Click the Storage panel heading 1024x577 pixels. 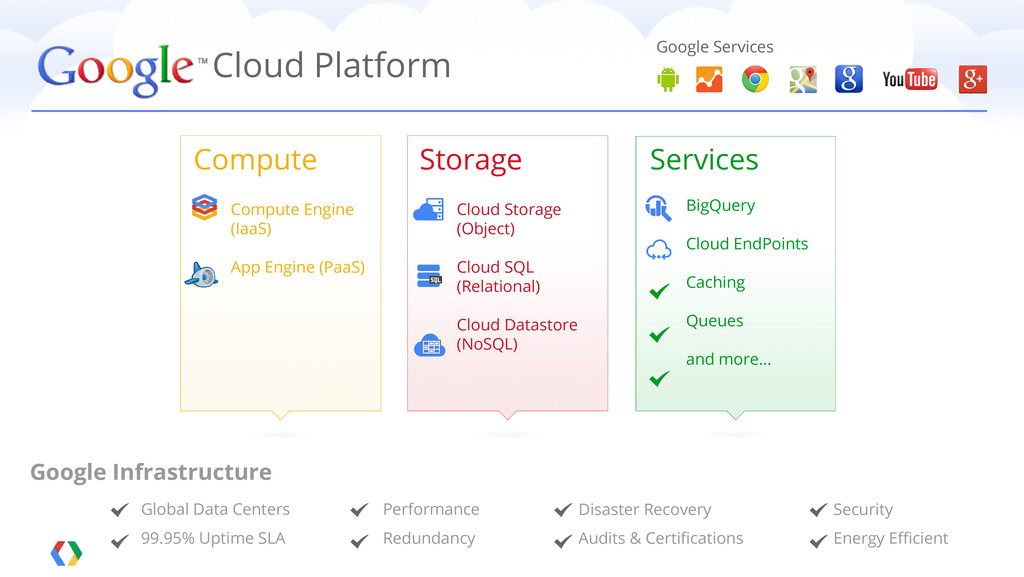click(x=470, y=161)
